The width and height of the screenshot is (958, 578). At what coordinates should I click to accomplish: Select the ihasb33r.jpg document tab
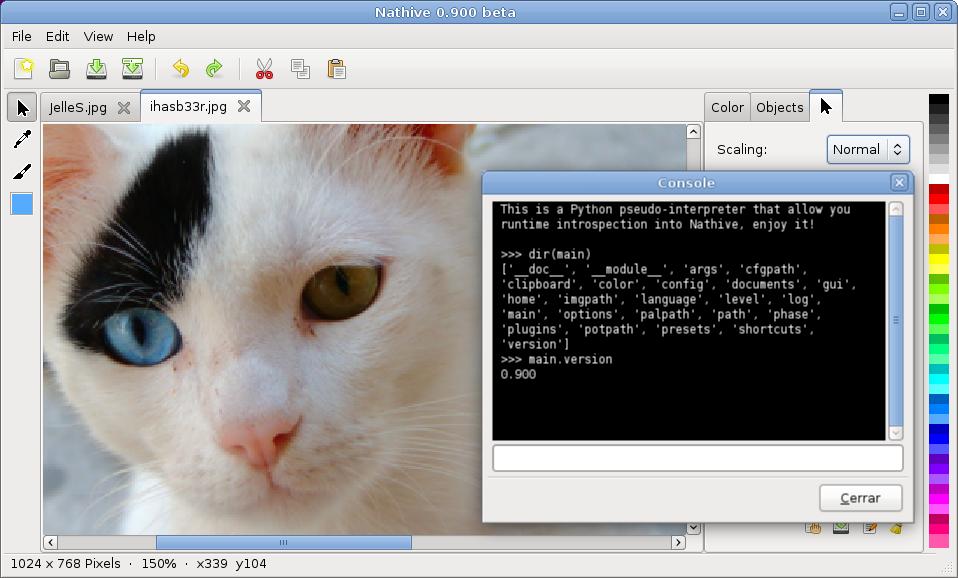point(188,106)
